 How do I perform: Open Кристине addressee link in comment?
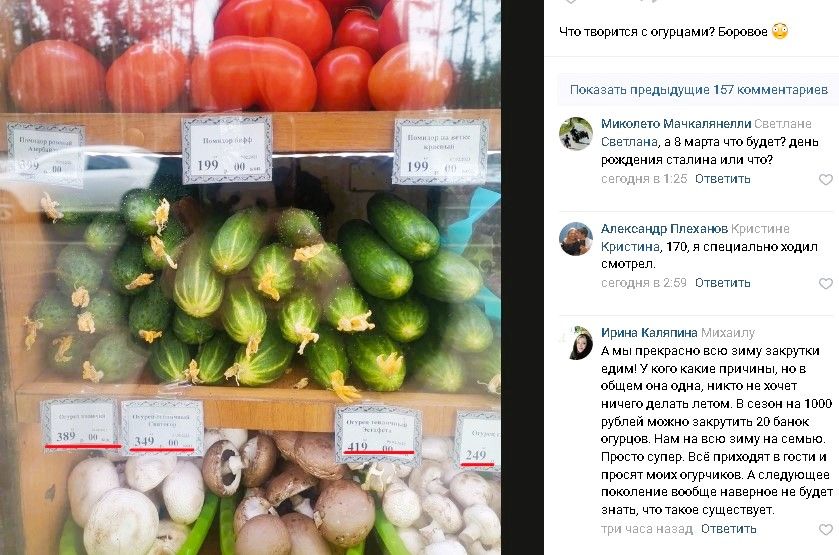pyautogui.click(x=760, y=229)
